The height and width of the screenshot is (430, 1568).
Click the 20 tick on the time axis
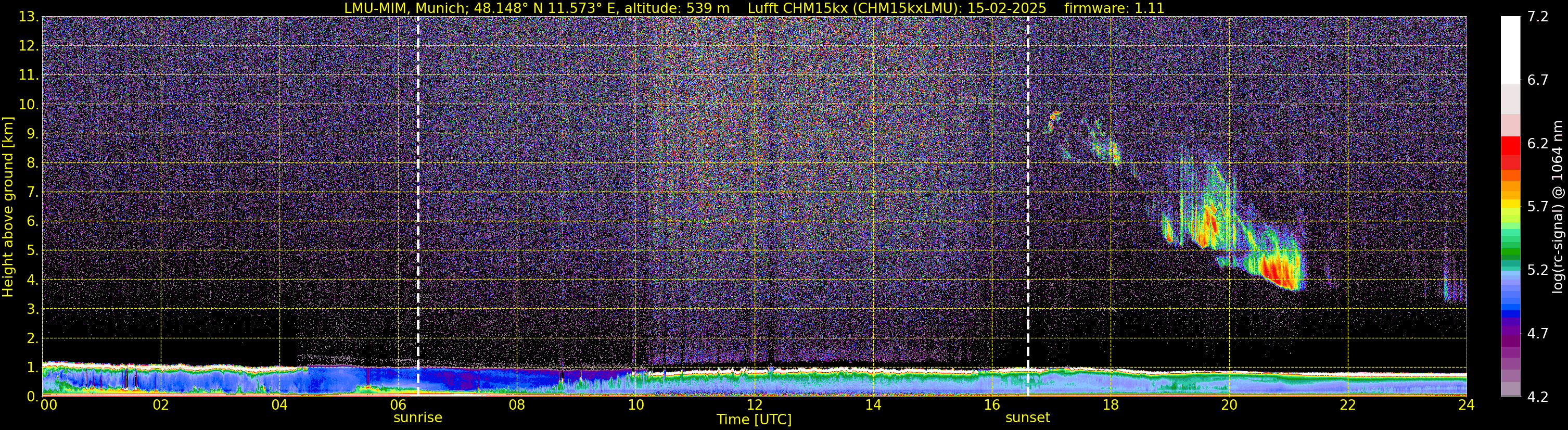1229,405
